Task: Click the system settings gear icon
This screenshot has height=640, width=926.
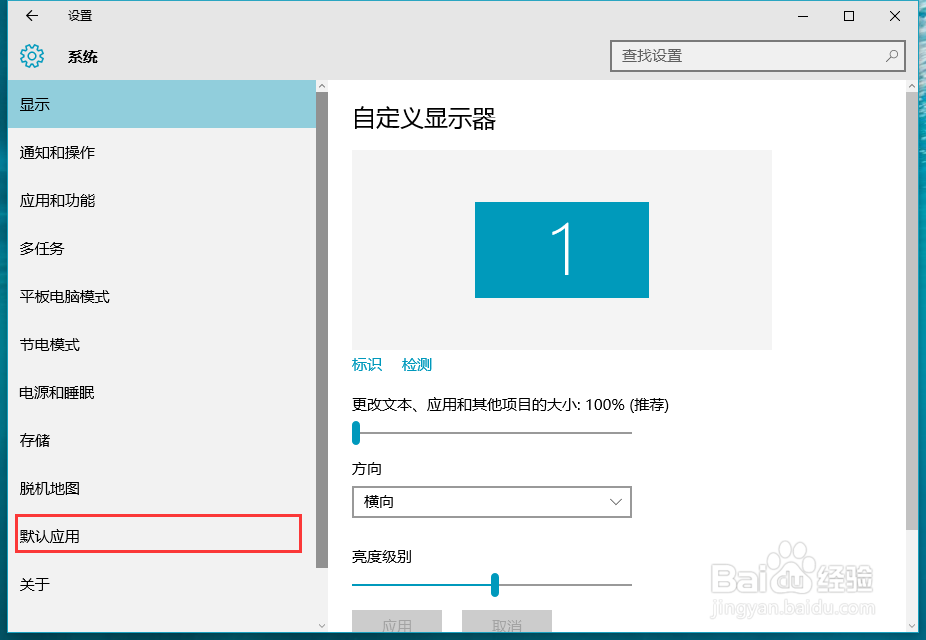Action: pyautogui.click(x=31, y=56)
